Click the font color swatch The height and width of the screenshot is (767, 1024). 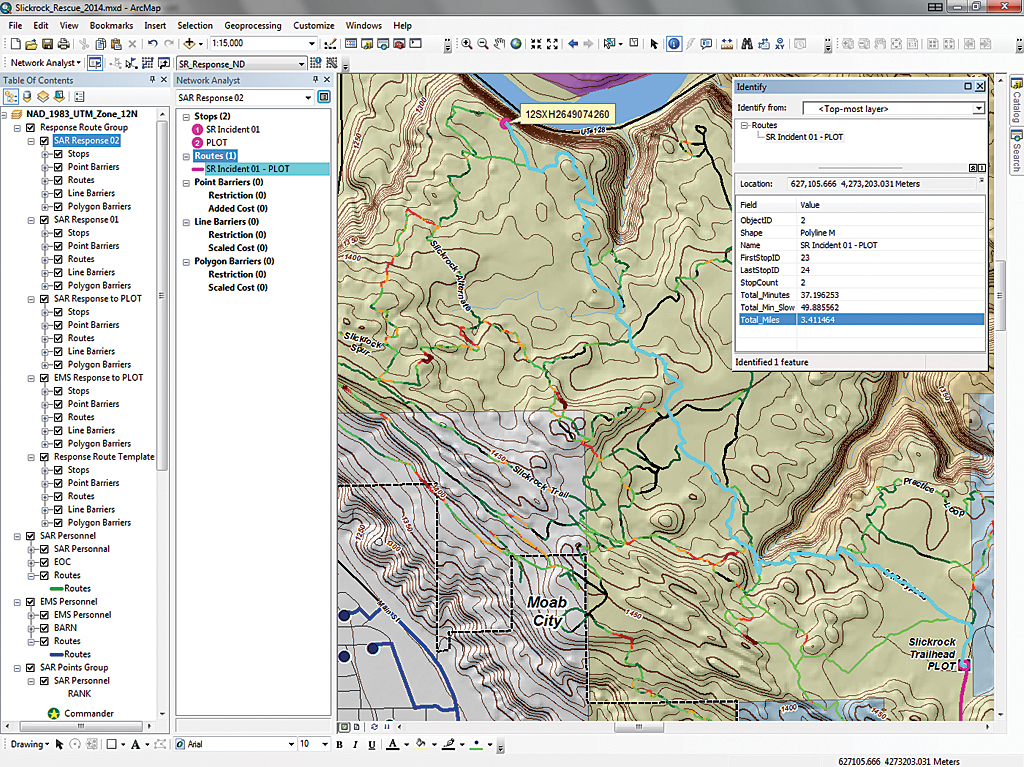tap(392, 744)
